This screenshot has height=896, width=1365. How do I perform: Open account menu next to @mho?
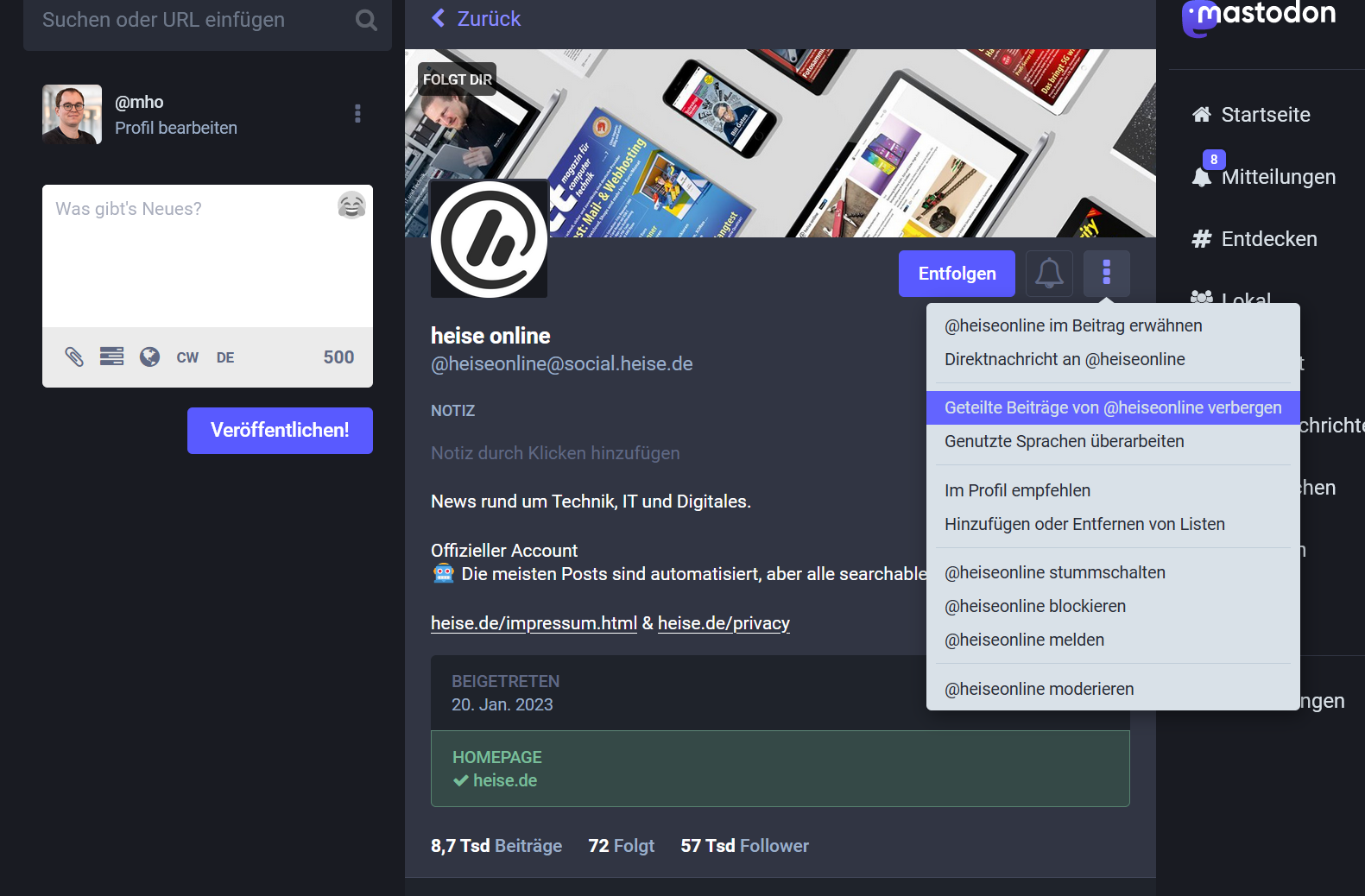[x=357, y=114]
